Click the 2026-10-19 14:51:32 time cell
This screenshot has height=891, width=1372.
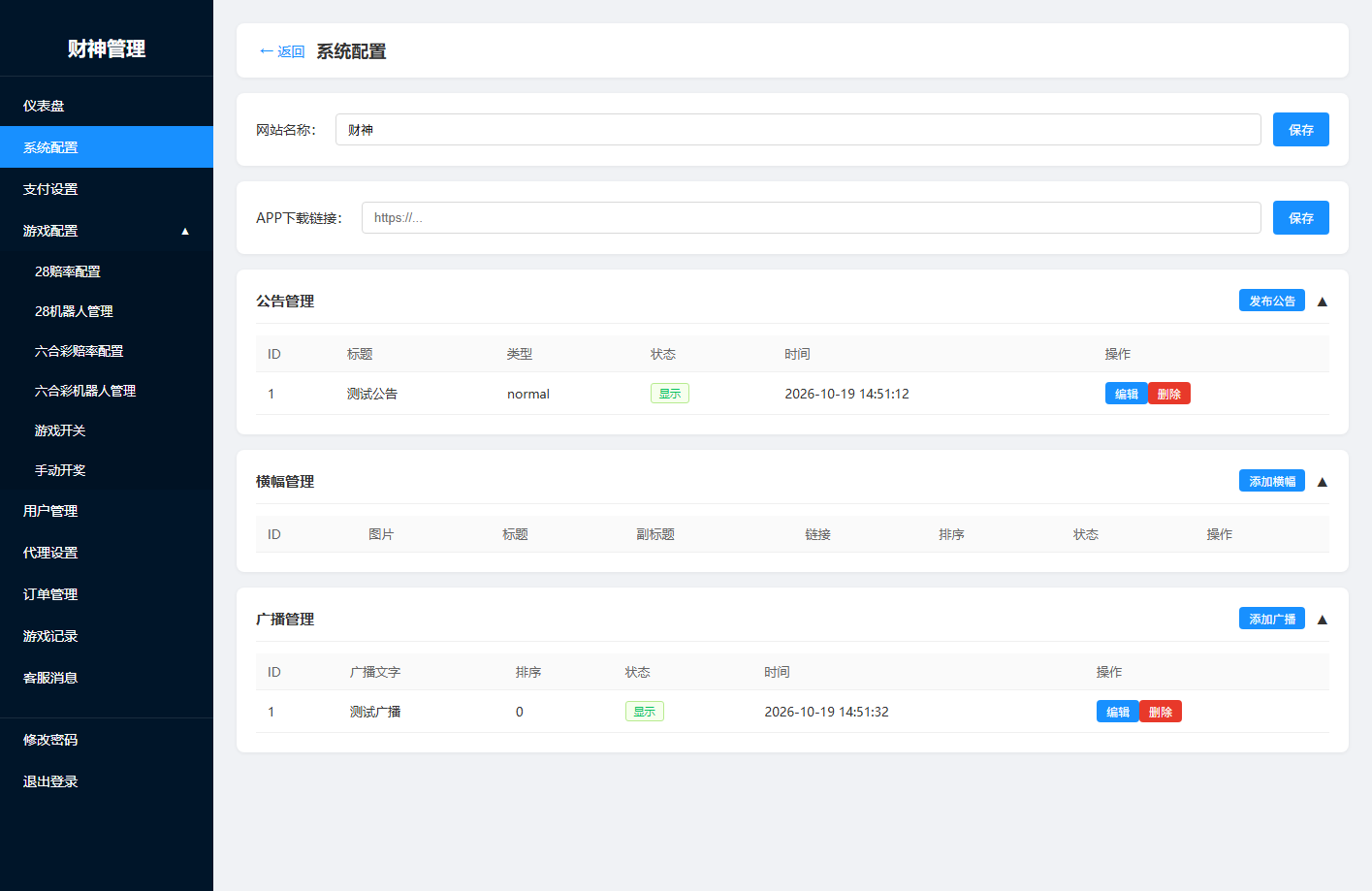[x=826, y=712]
